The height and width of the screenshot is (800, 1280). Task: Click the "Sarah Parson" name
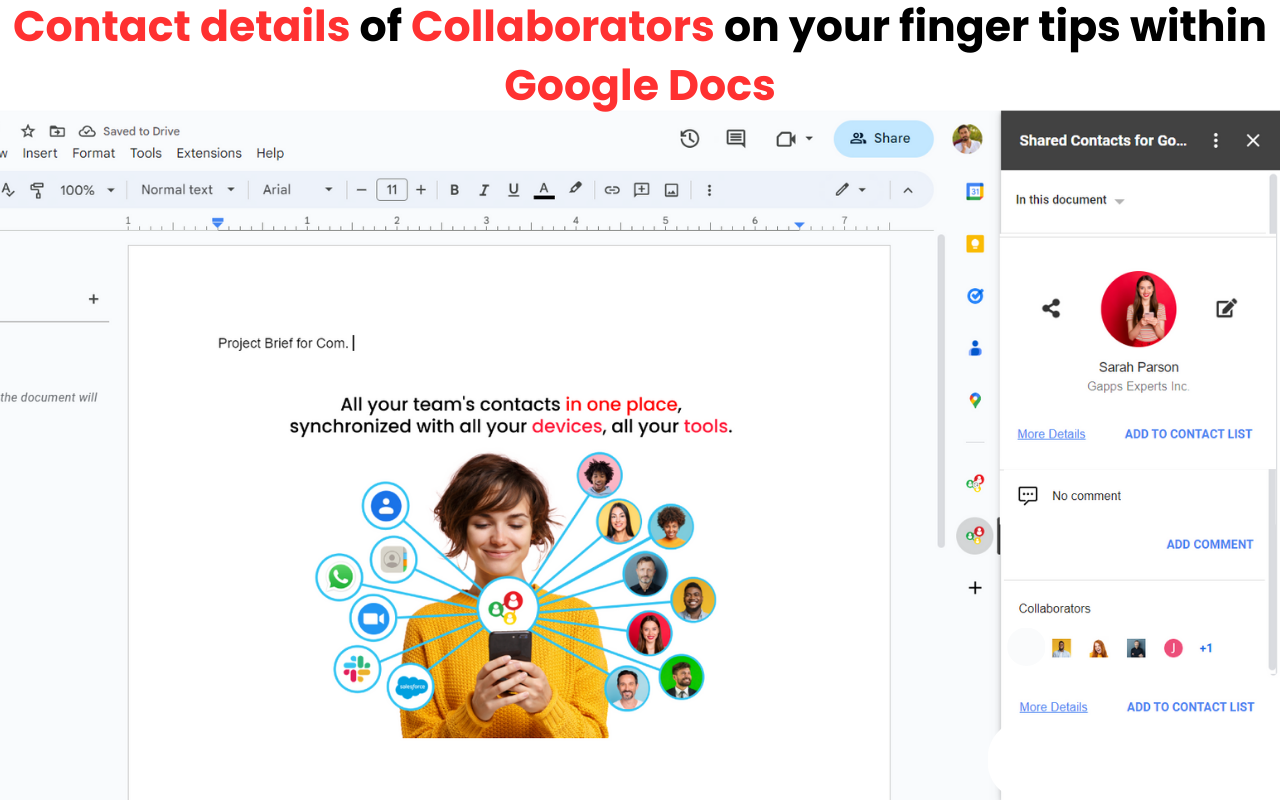coord(1138,367)
